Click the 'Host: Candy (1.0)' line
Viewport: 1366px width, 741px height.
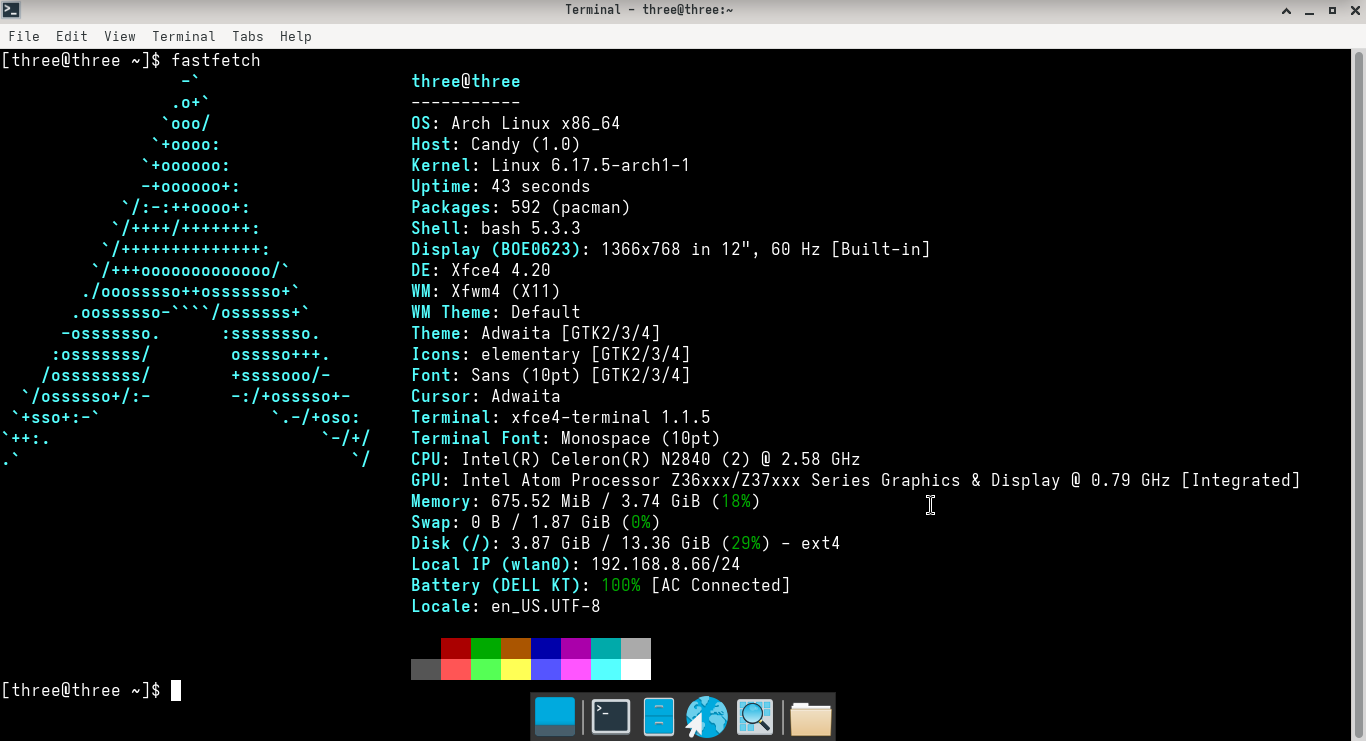pyautogui.click(x=496, y=144)
